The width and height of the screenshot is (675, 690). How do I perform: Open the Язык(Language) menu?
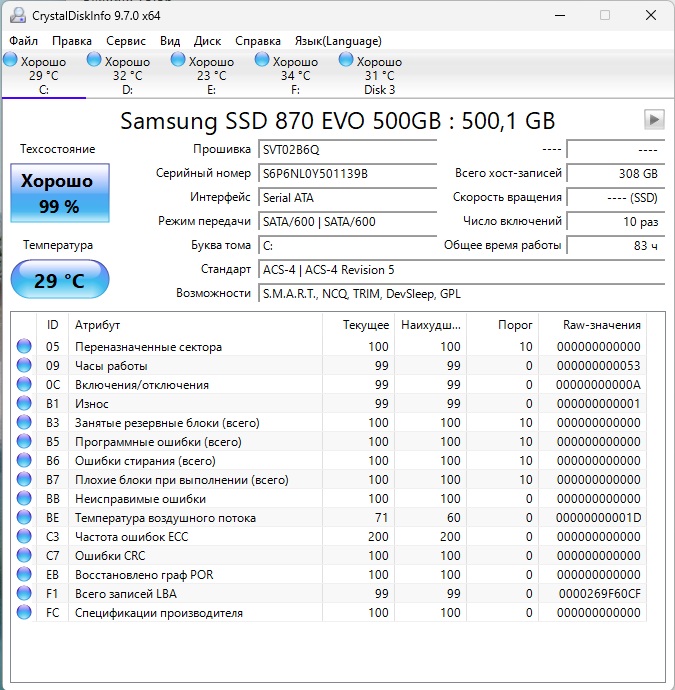point(338,41)
